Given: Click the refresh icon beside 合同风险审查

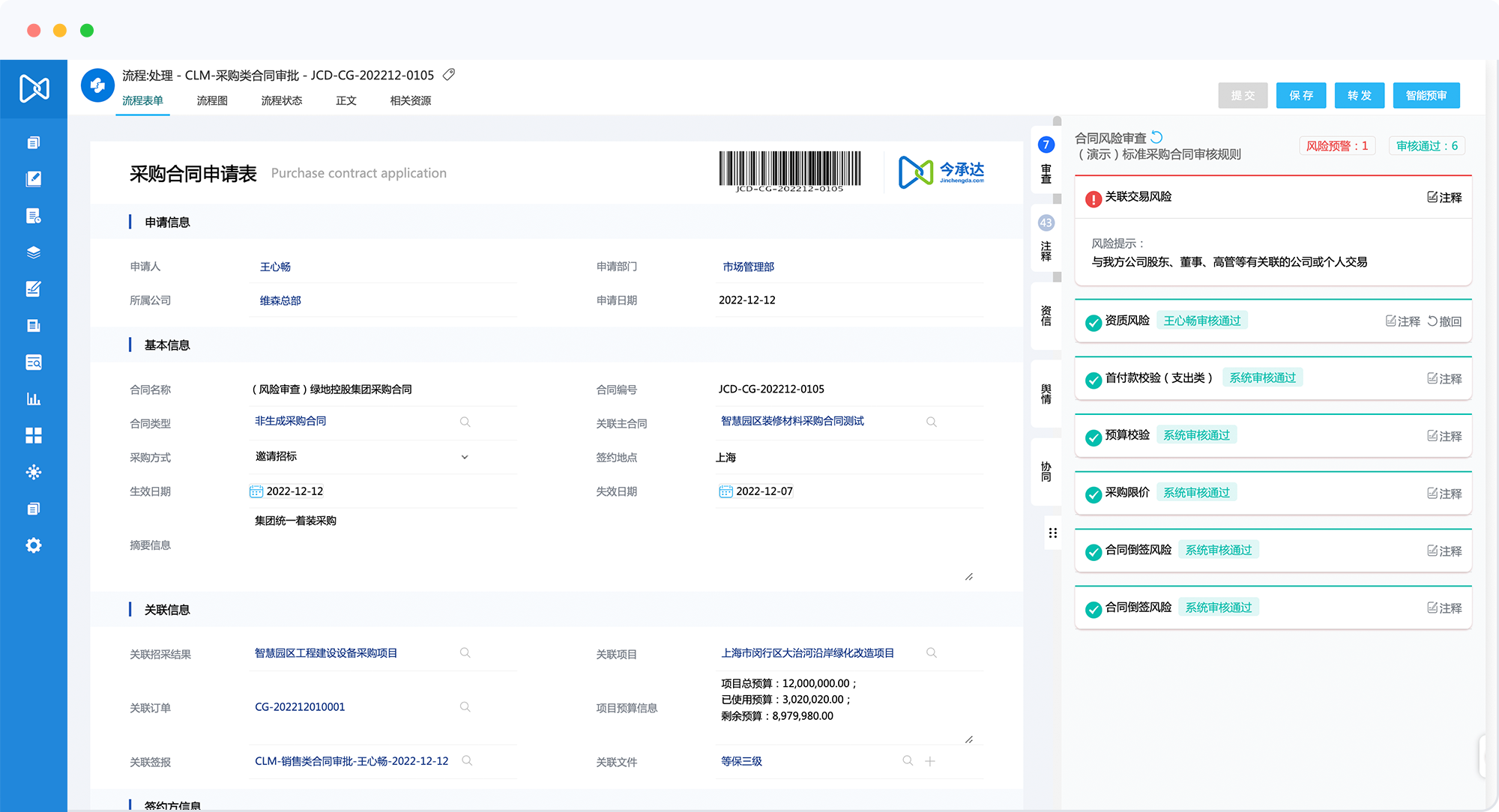Looking at the screenshot, I should (1157, 137).
